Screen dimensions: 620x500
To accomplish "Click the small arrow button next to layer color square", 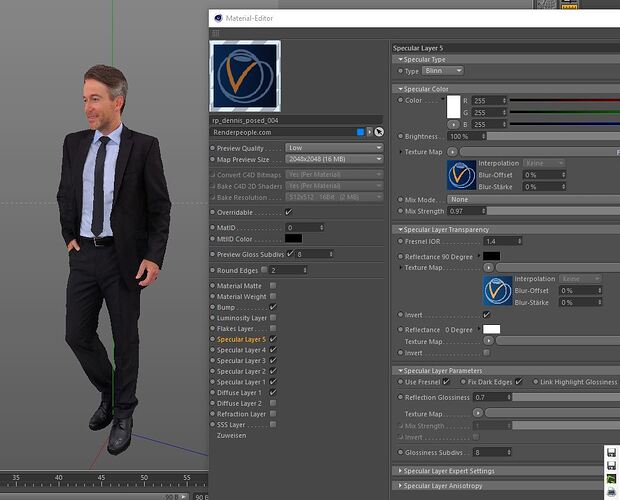I will point(370,132).
